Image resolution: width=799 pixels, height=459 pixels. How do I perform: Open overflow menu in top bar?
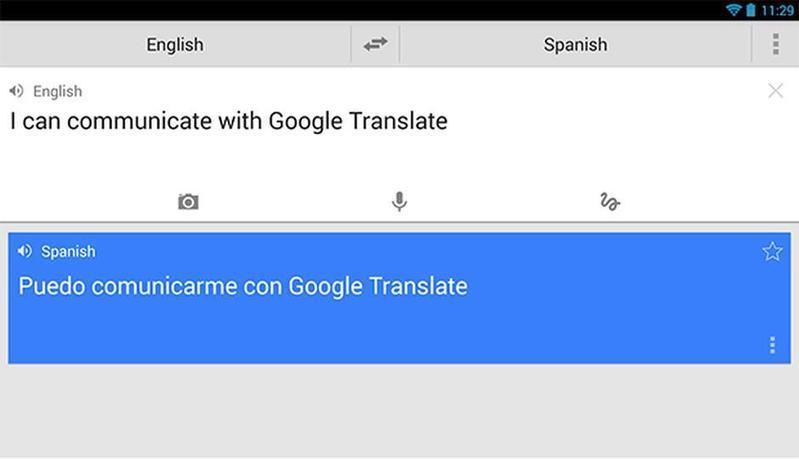(x=775, y=45)
